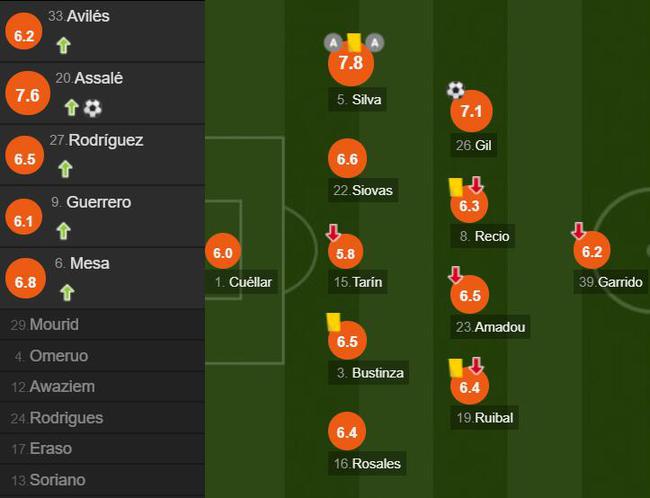Click the yellow card icon above Silva's rating
The width and height of the screenshot is (650, 498).
[x=354, y=42]
